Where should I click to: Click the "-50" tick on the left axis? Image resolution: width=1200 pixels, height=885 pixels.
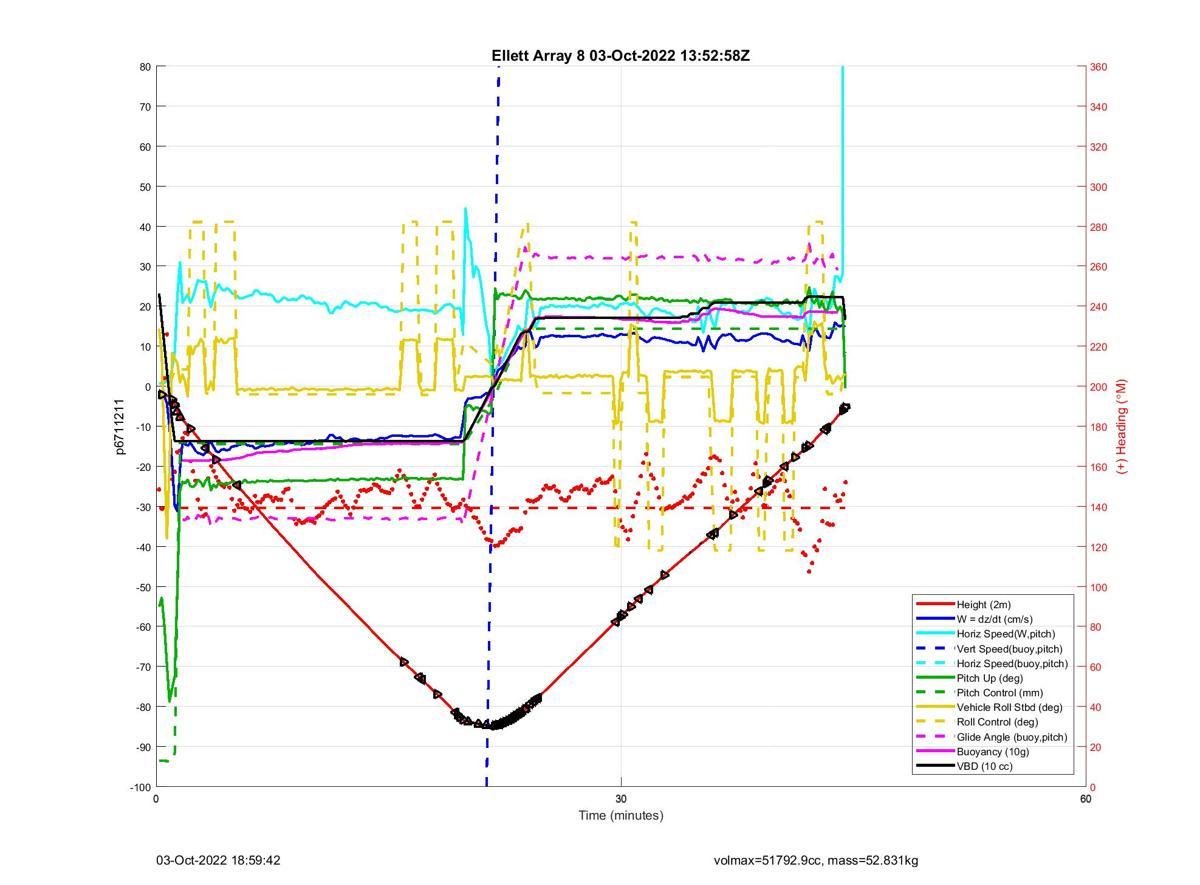click(x=143, y=588)
